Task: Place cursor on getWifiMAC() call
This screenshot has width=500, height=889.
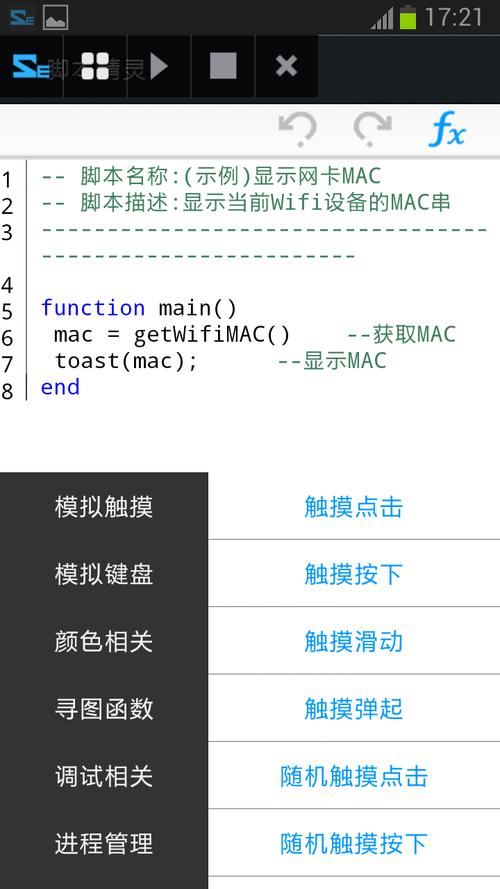Action: [x=211, y=335]
